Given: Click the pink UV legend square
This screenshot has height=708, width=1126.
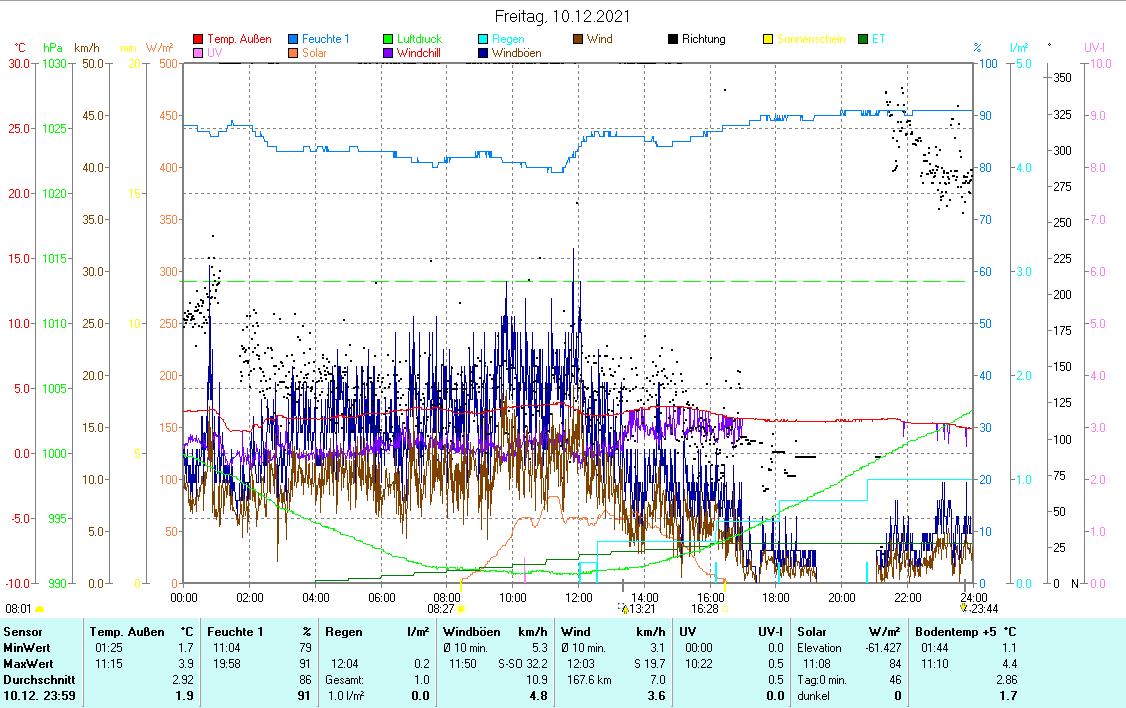Looking at the screenshot, I should 198,53.
